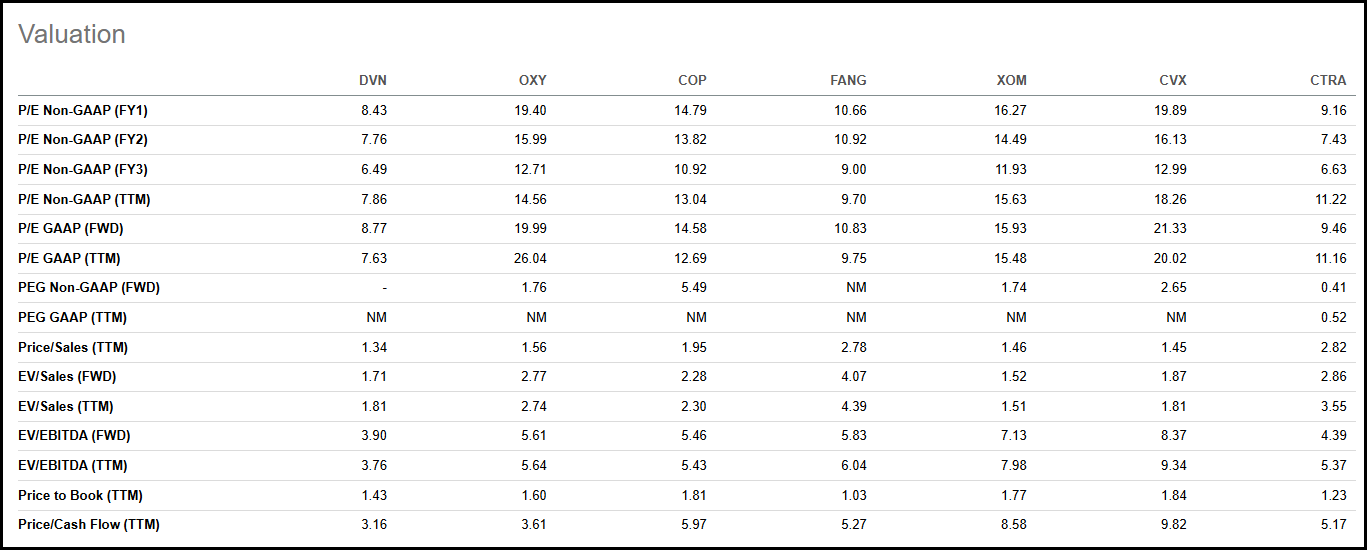The height and width of the screenshot is (550, 1367).
Task: Click CTRA's PEG GAAP (TTM) value 0.52
Action: click(x=1334, y=317)
